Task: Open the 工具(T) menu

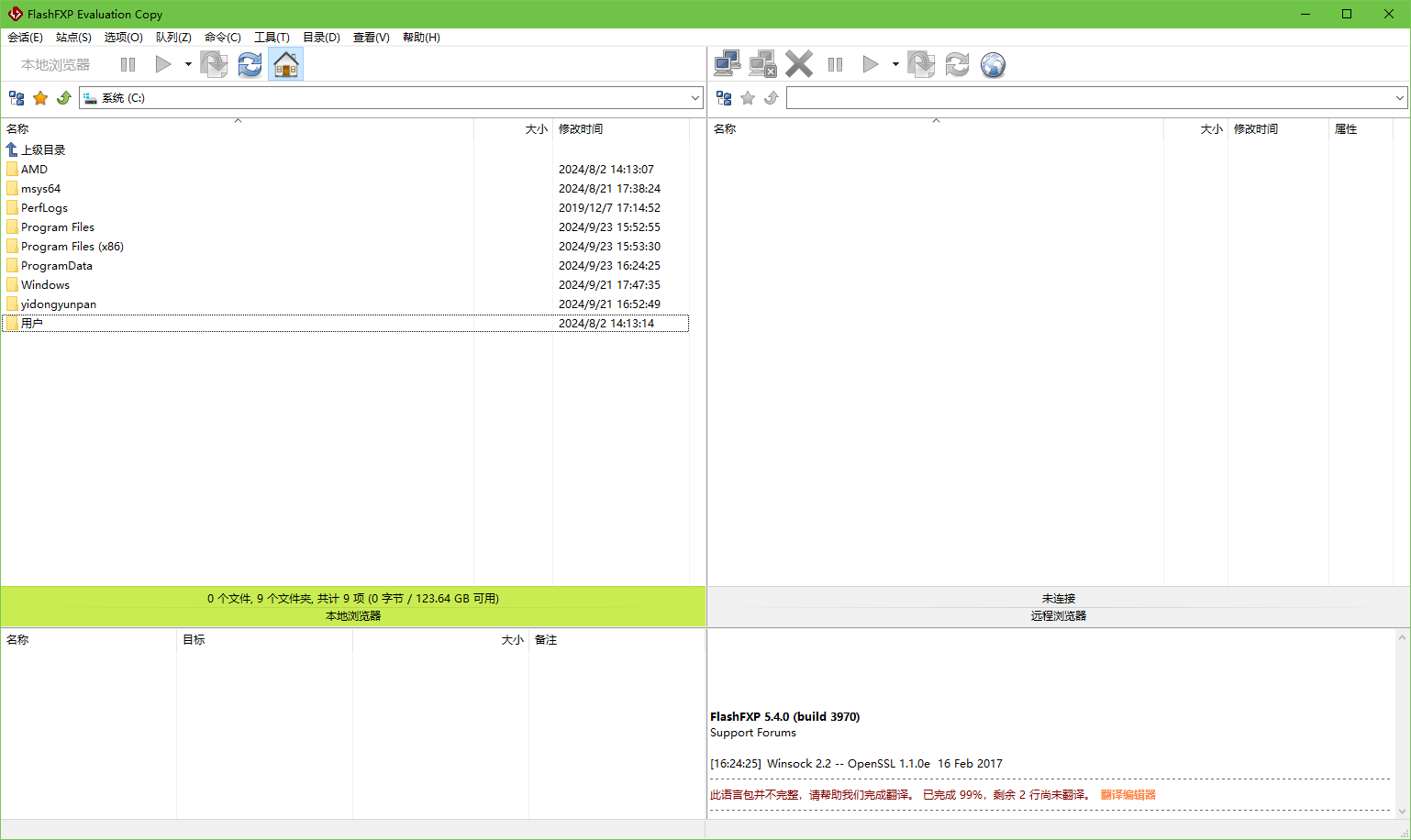Action: click(x=272, y=38)
